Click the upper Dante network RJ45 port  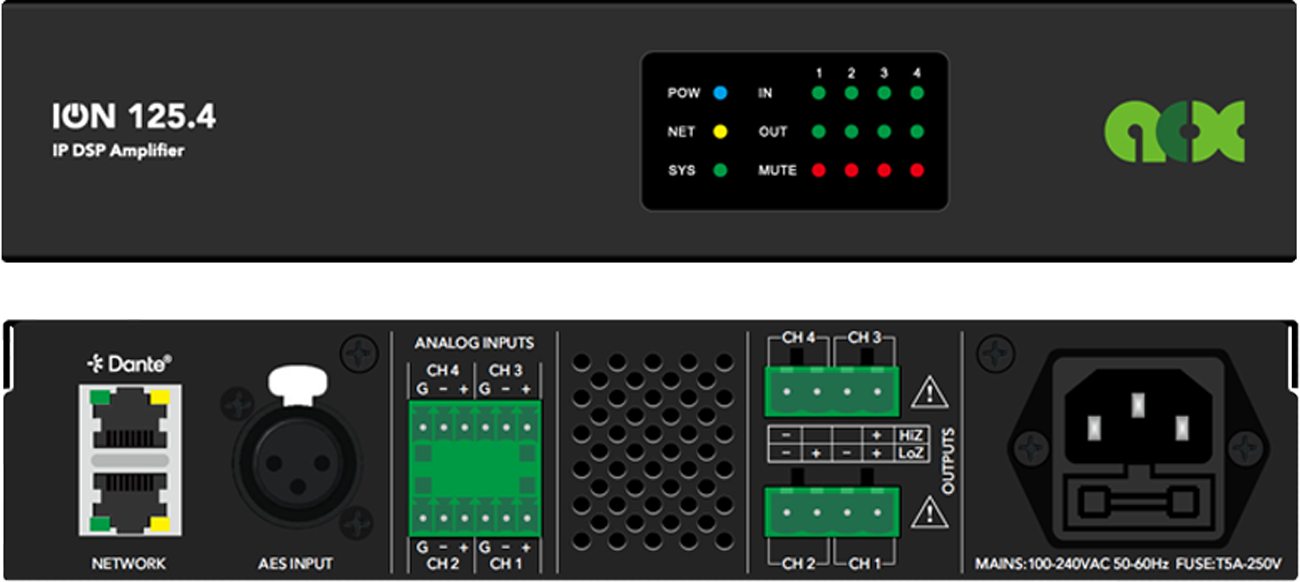point(129,420)
